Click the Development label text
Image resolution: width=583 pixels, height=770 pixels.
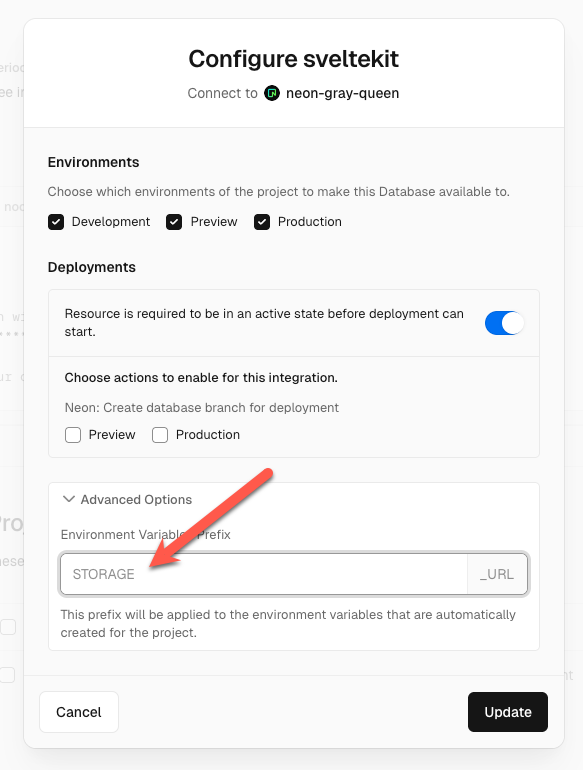click(x=111, y=222)
